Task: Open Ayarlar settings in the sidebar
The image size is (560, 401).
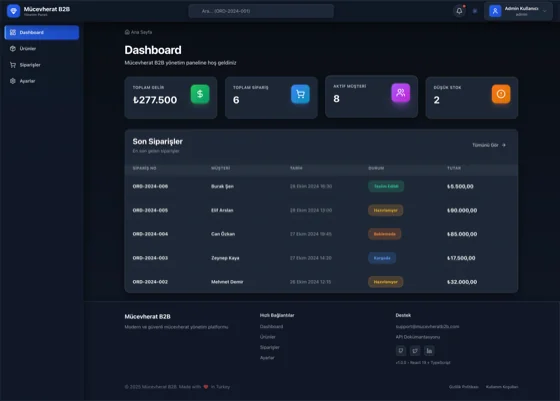Action: [42, 81]
